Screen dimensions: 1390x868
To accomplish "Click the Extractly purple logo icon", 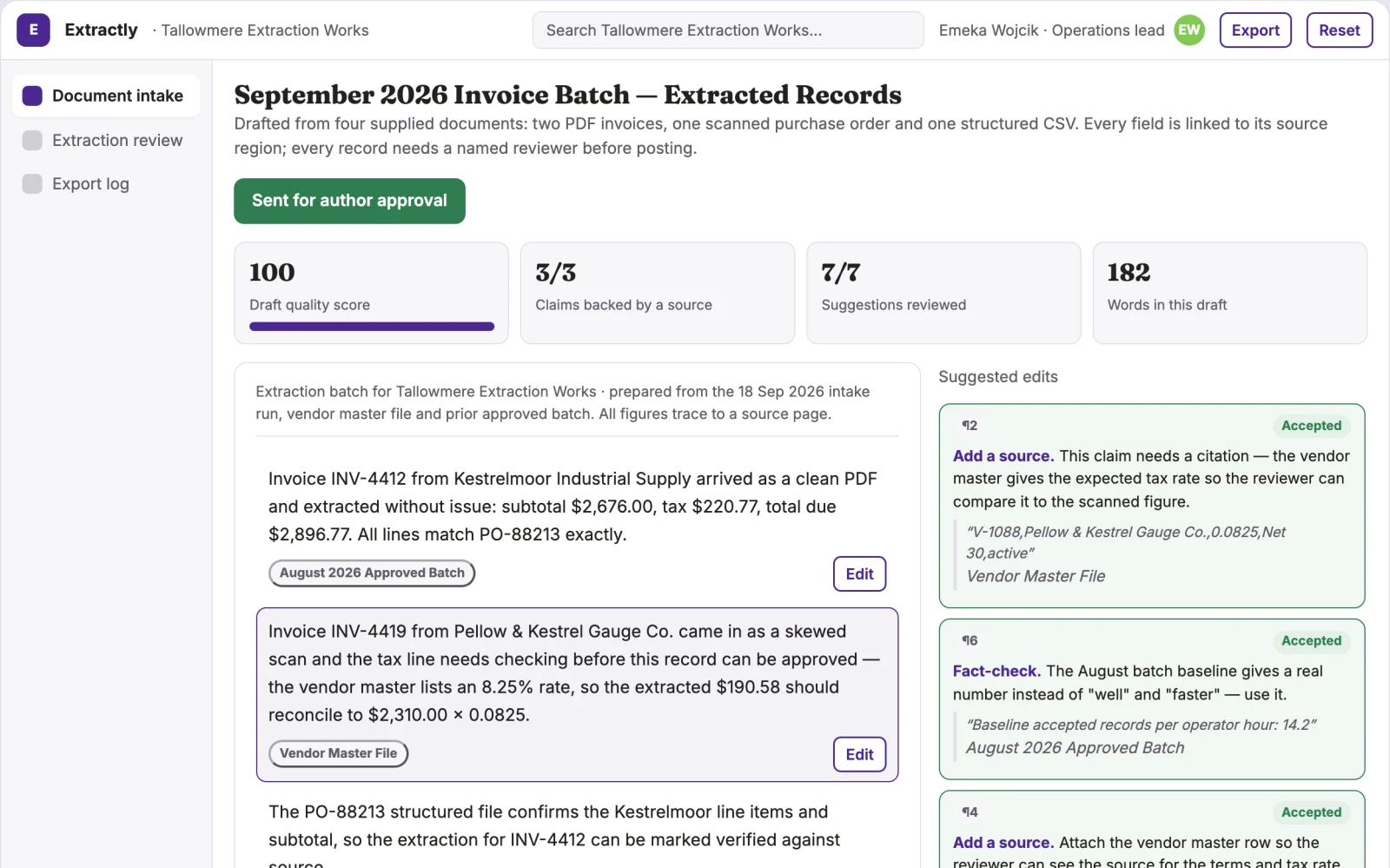I will 33,30.
